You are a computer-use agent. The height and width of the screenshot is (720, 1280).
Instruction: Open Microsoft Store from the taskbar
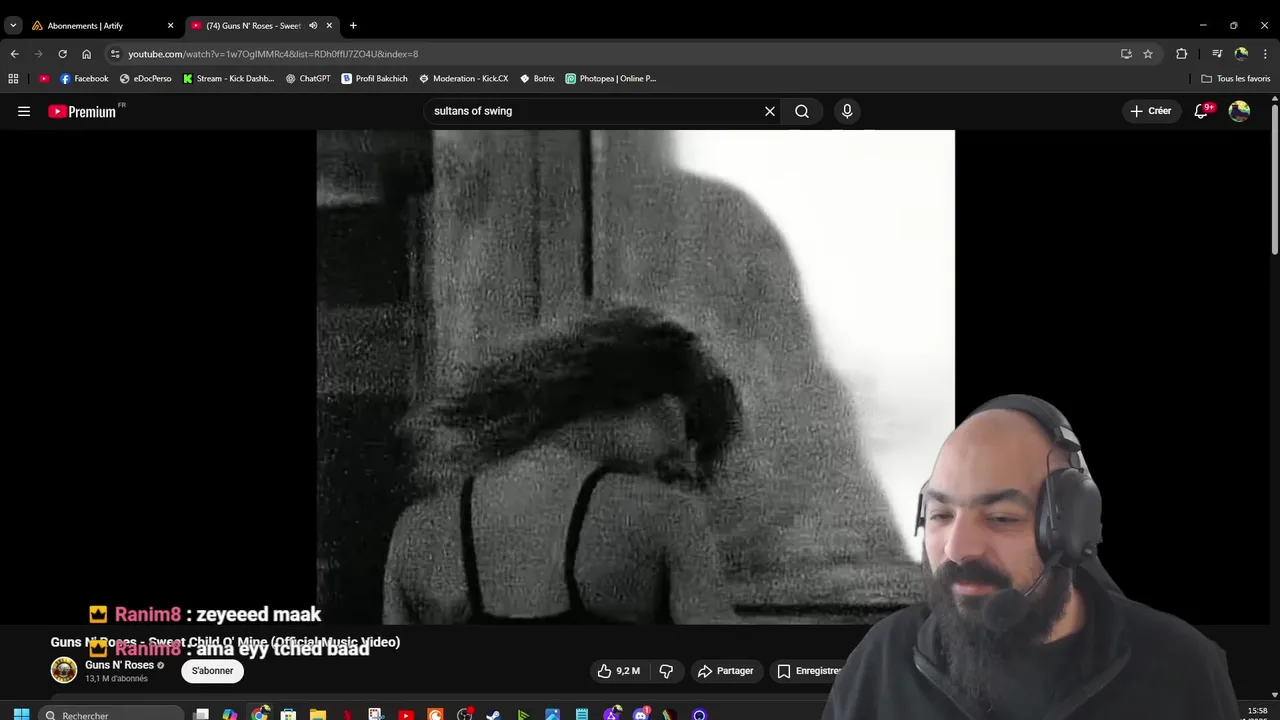(288, 714)
